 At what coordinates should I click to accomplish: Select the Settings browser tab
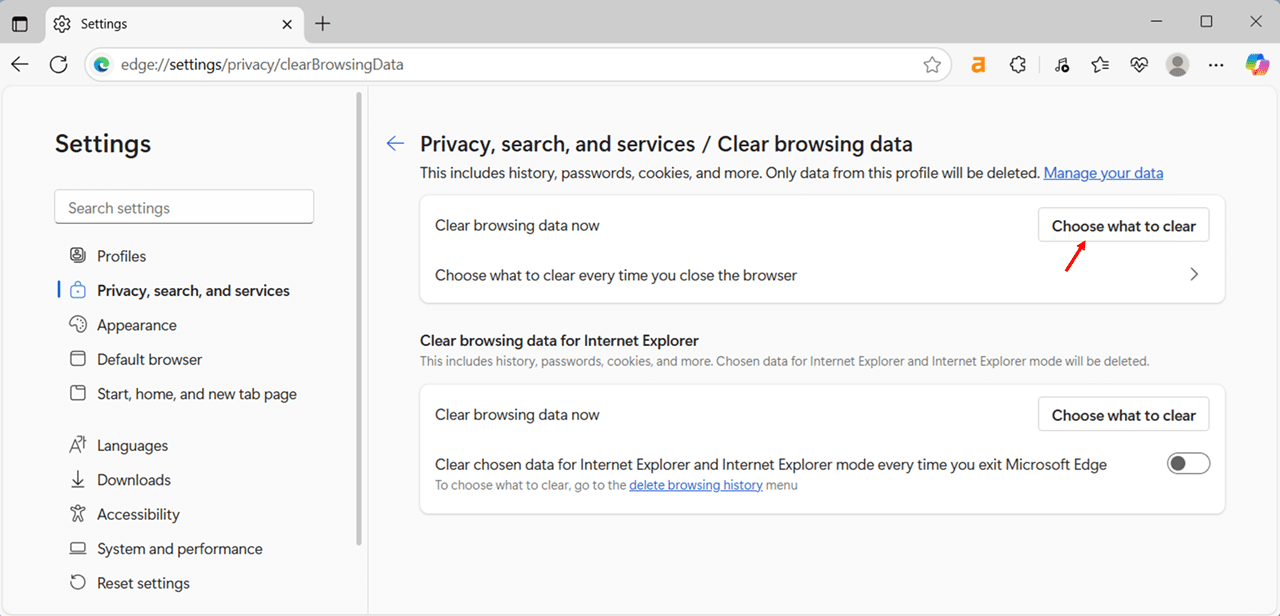point(160,23)
